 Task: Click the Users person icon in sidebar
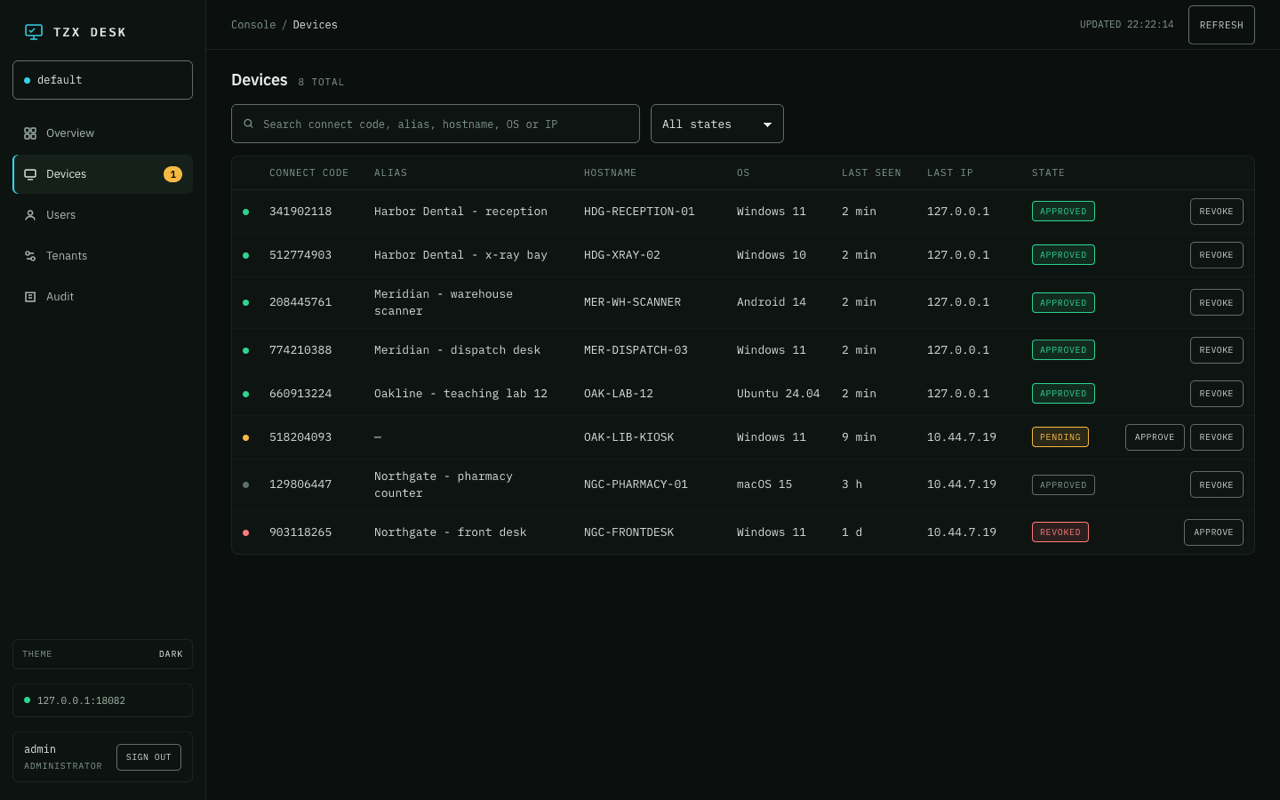tap(30, 215)
